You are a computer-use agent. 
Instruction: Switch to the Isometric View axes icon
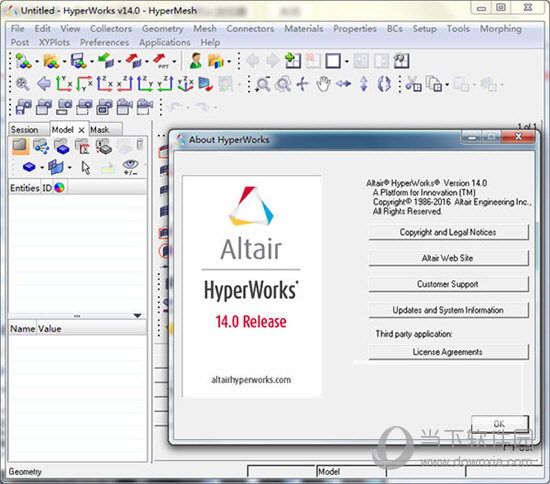(x=186, y=84)
